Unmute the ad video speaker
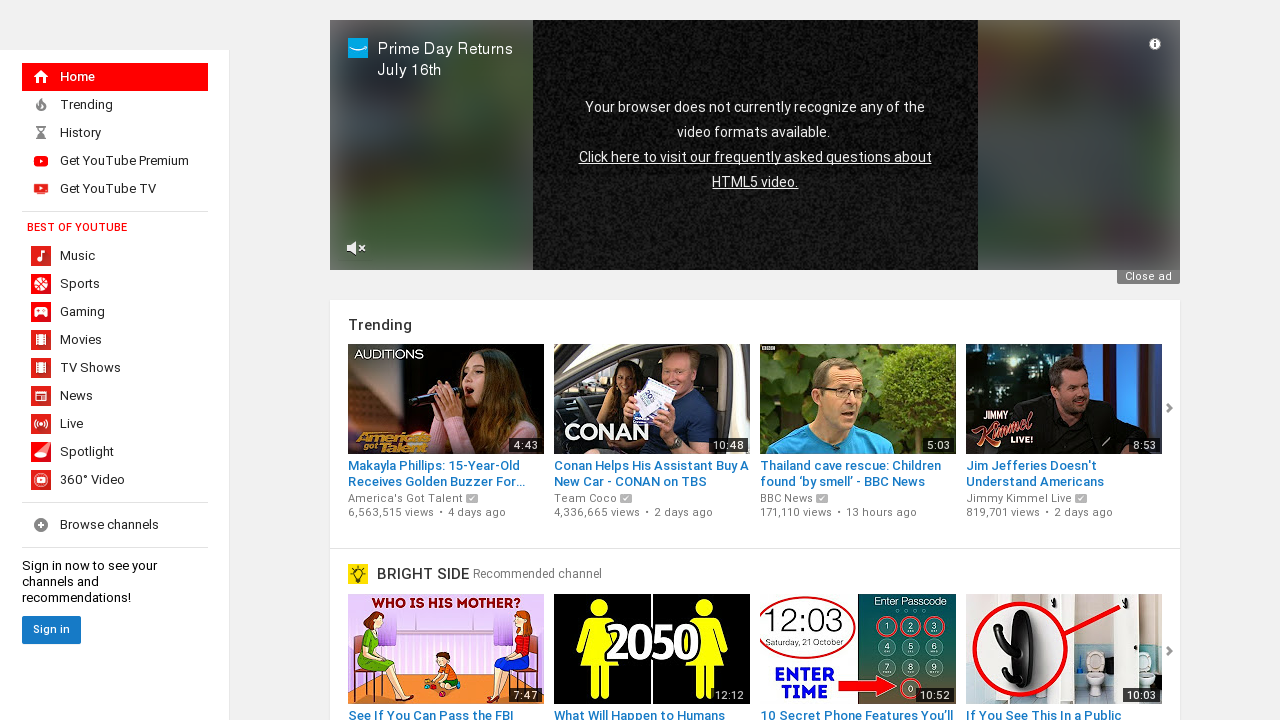 (x=356, y=248)
